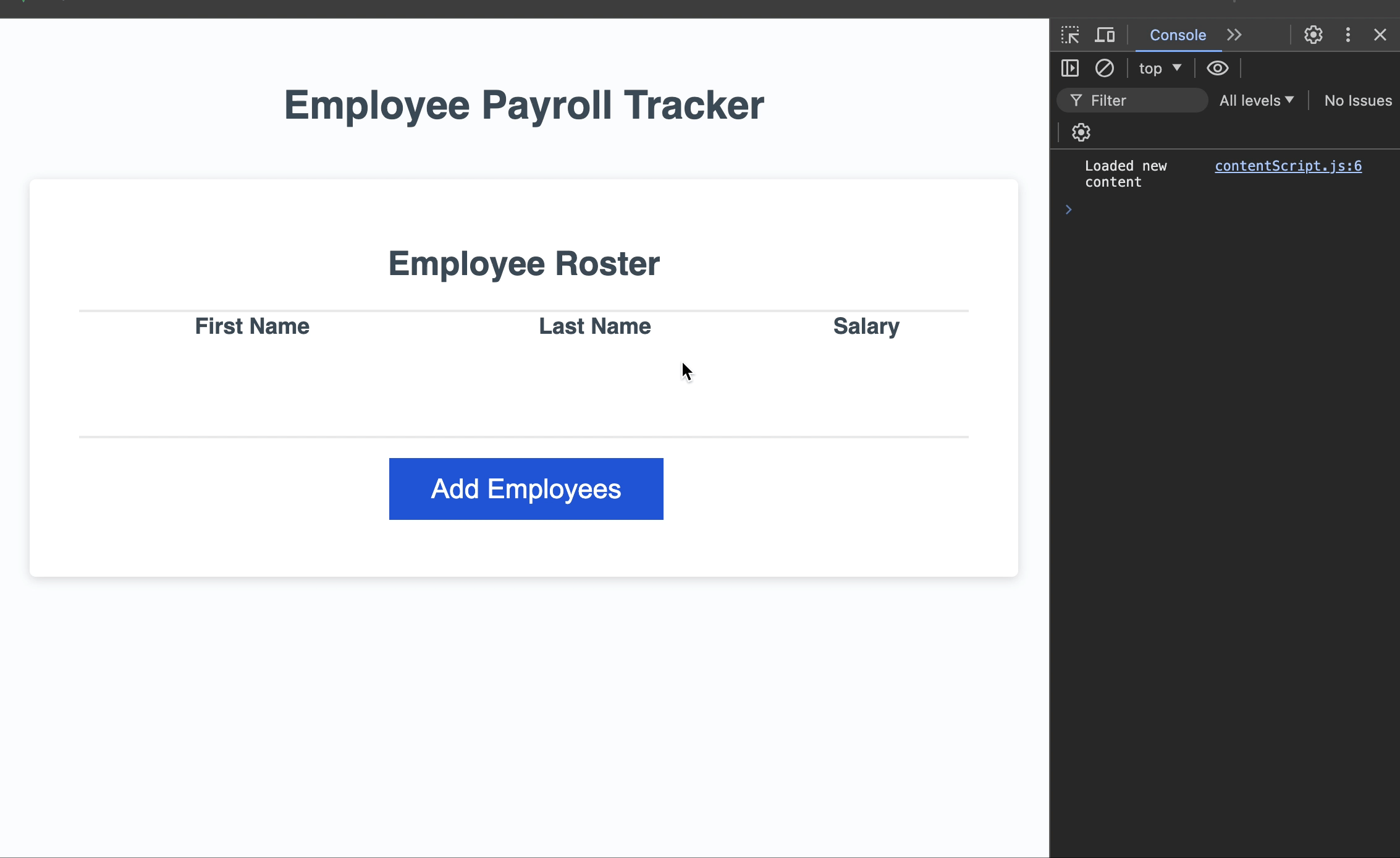The width and height of the screenshot is (1400, 858).
Task: Click the Add Employees button
Action: pyautogui.click(x=526, y=489)
